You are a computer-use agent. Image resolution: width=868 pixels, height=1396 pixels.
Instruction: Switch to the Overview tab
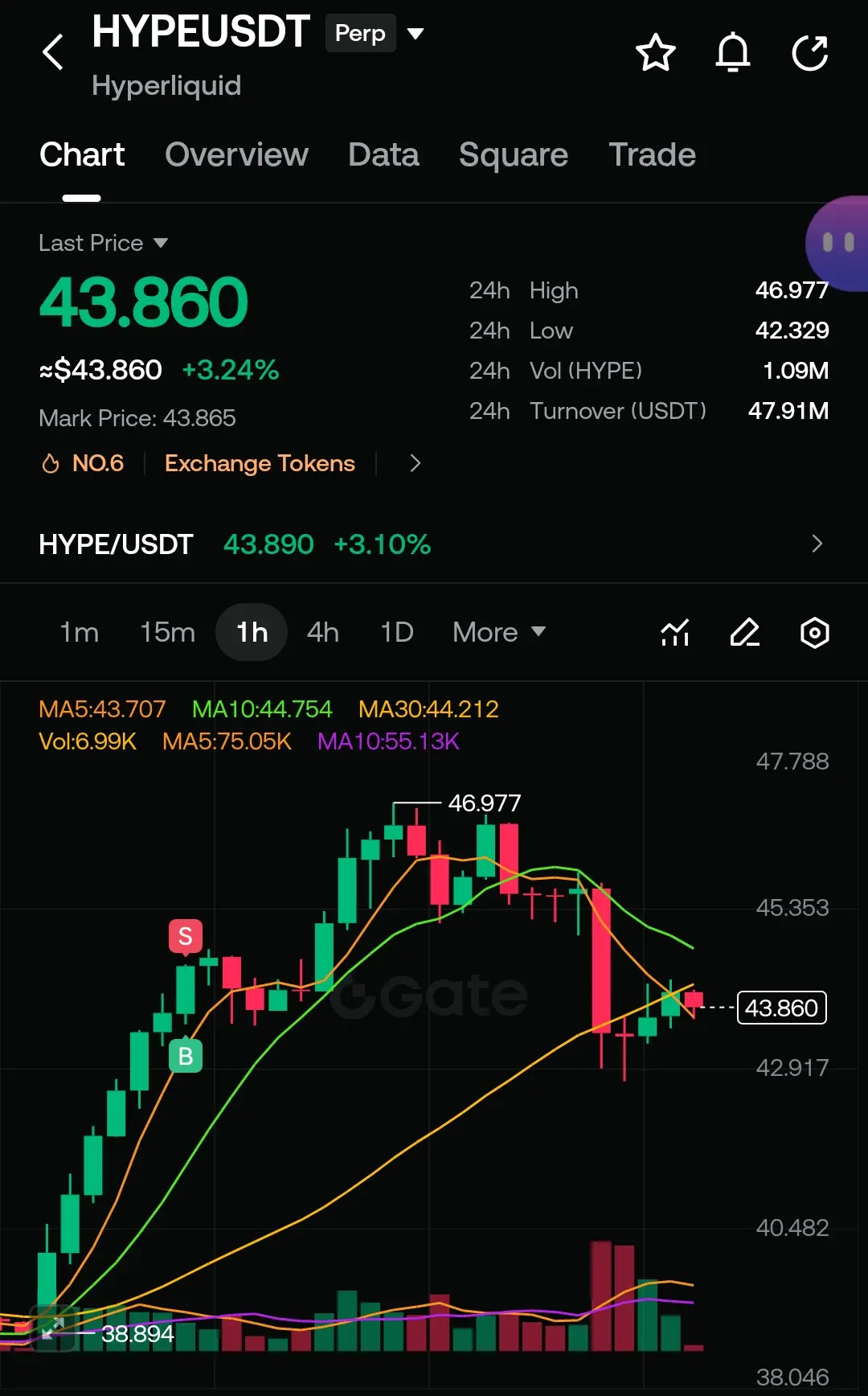coord(236,154)
